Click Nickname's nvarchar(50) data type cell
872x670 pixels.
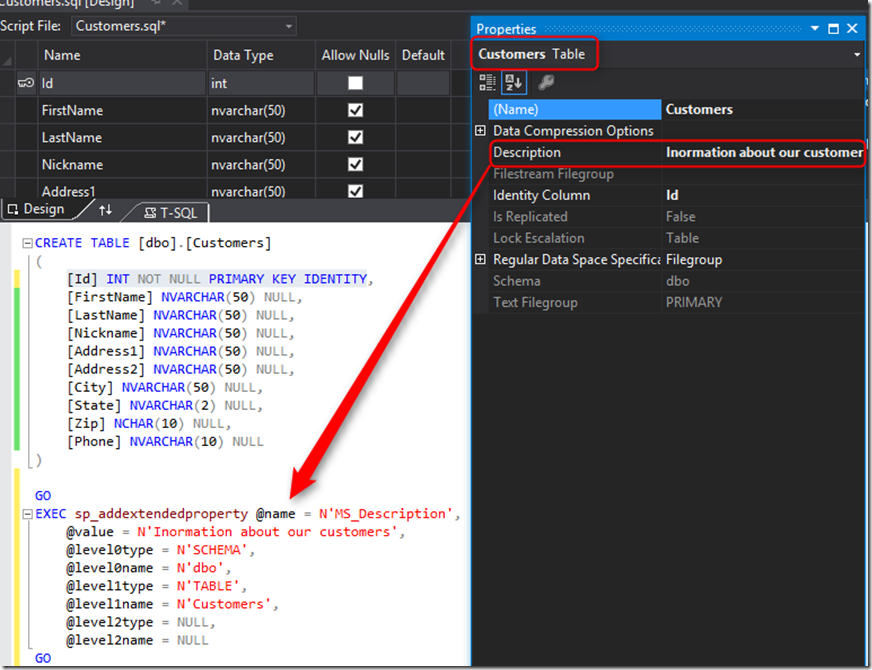coord(261,165)
